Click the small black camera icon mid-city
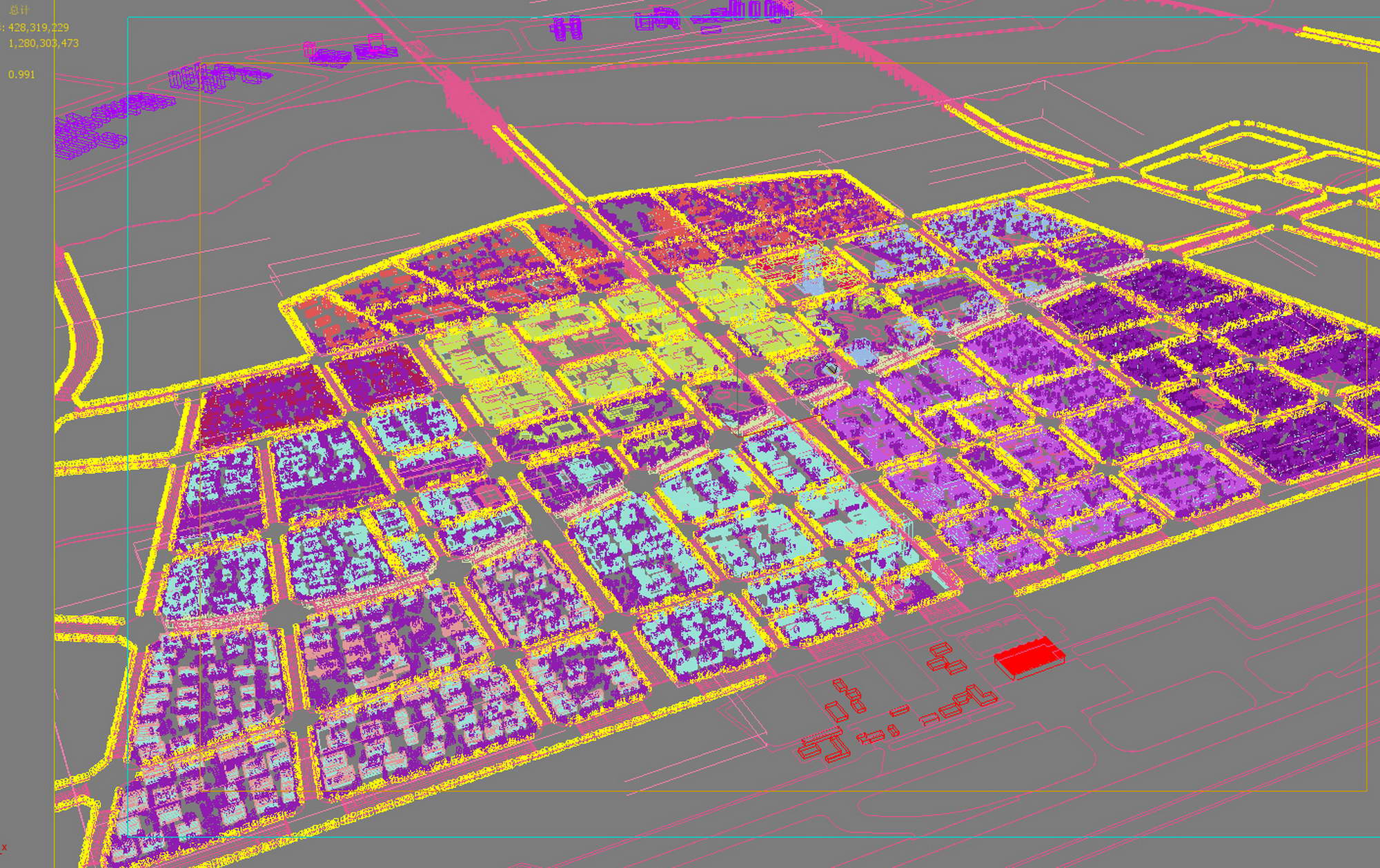The image size is (1380, 868). 832,369
